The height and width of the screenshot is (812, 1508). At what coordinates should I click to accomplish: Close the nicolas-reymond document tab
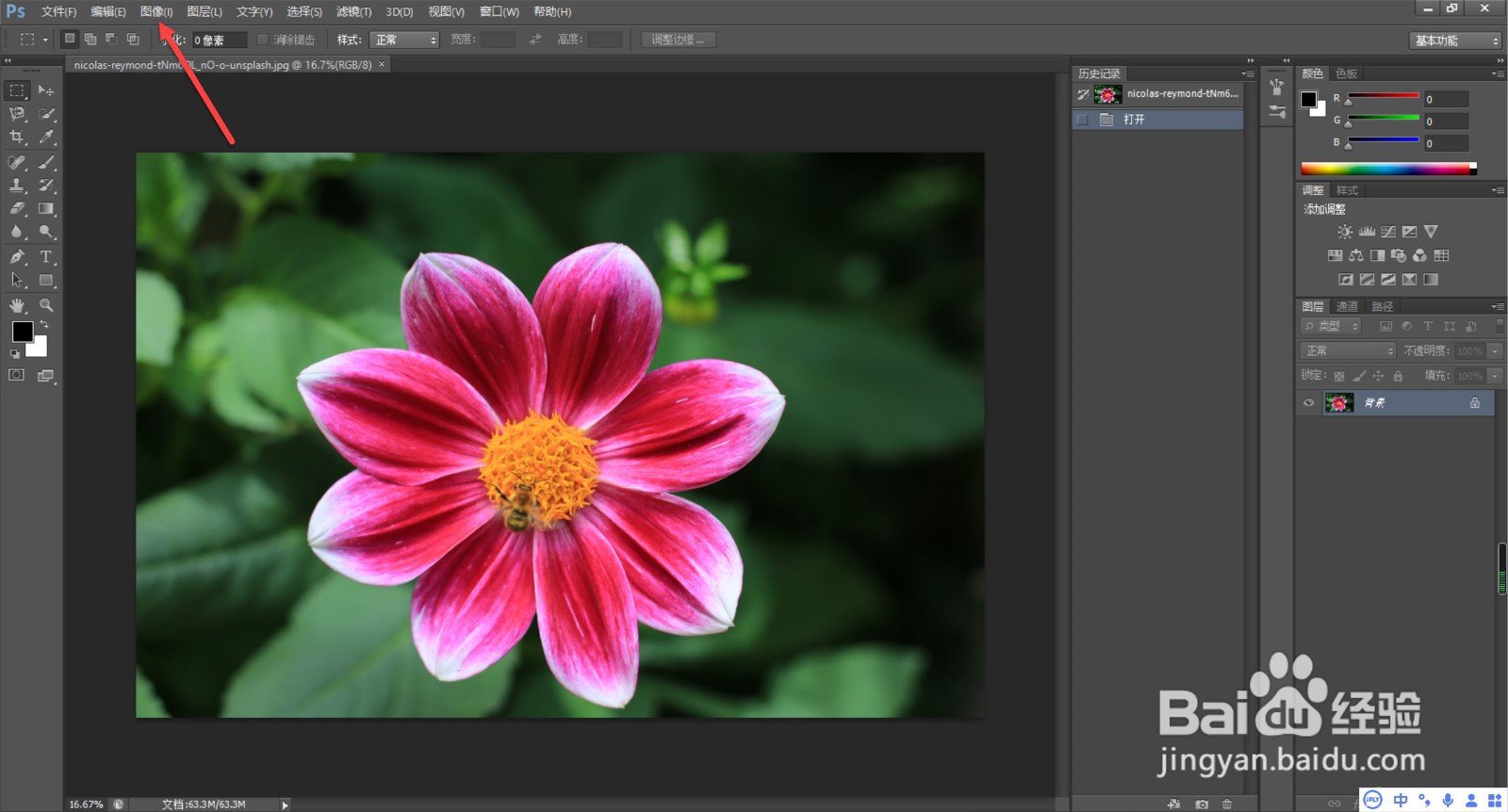pyautogui.click(x=382, y=65)
